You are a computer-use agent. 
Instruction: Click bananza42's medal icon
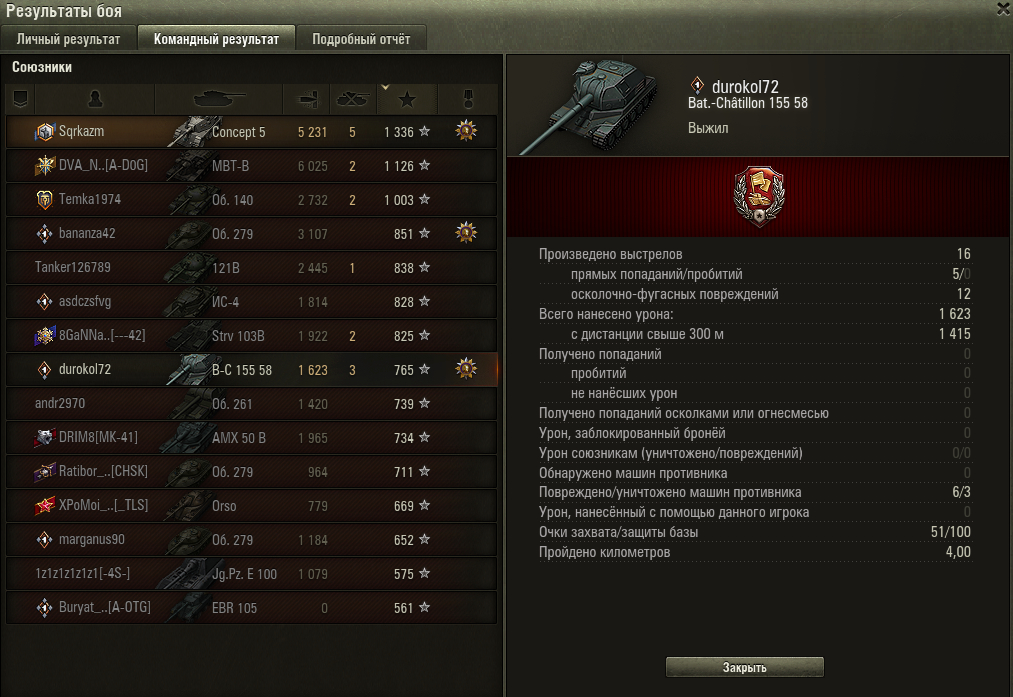466,233
